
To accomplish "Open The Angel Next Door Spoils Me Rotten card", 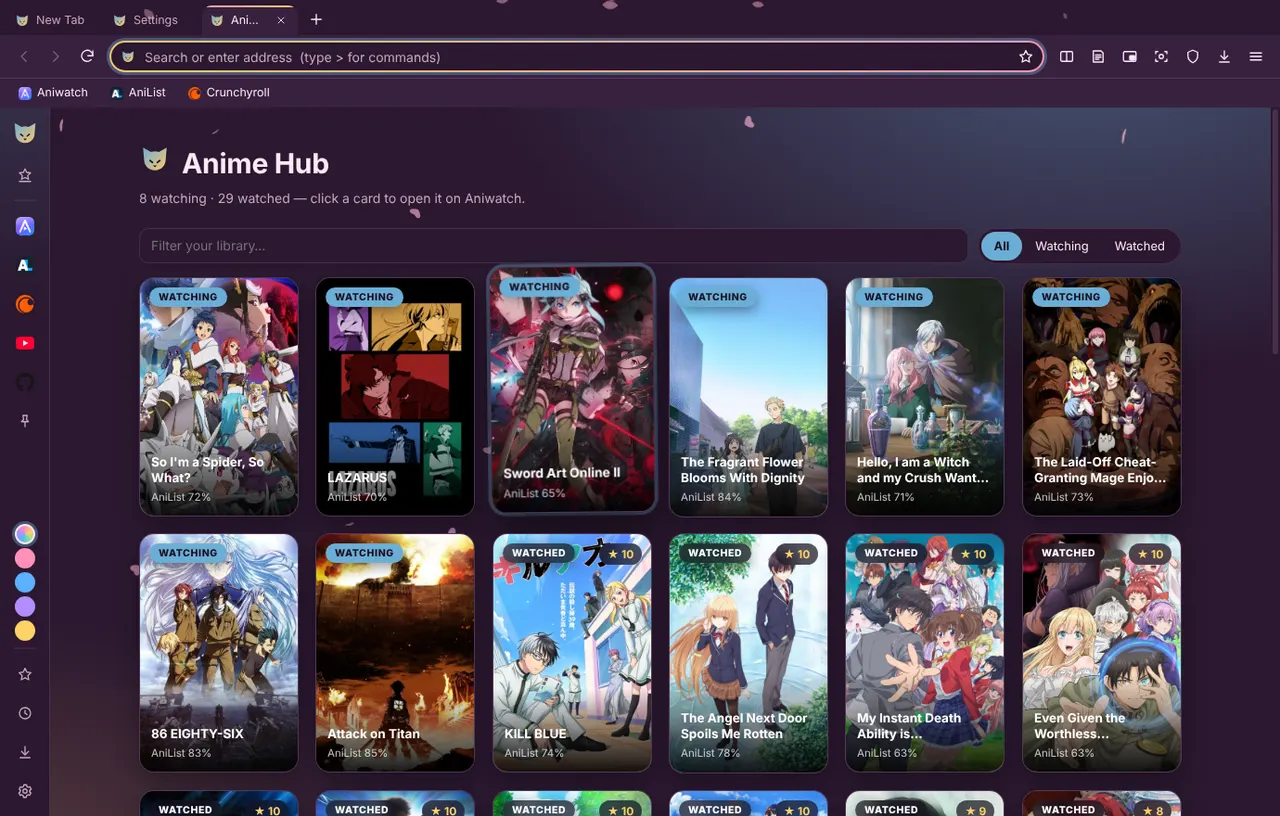I will click(748, 653).
